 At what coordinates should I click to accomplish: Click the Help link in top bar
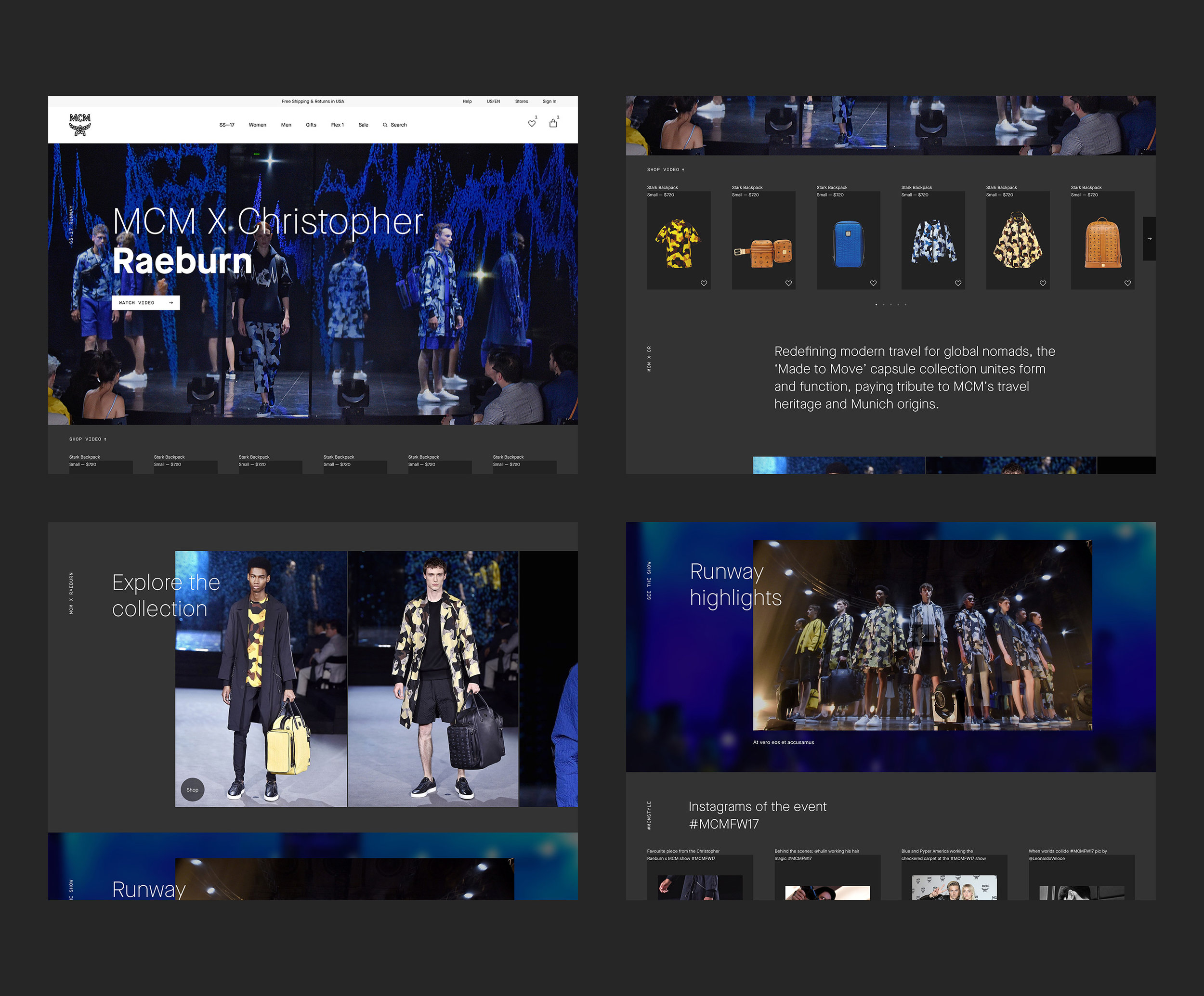tap(467, 102)
